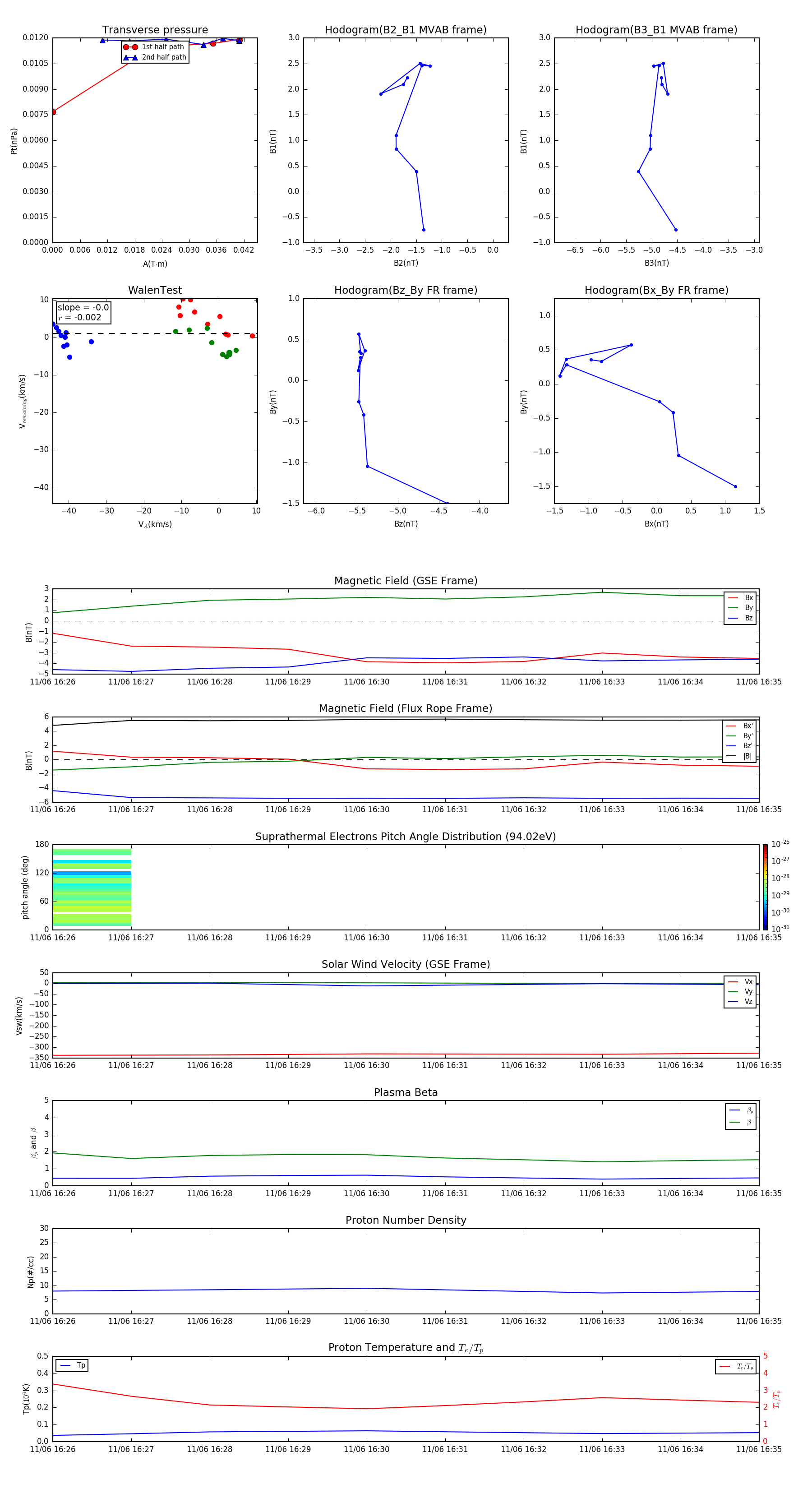The height and width of the screenshot is (1489, 812).
Task: Click the 'Hodogram(Bx_By FR frame)' title
Action: 656,290
